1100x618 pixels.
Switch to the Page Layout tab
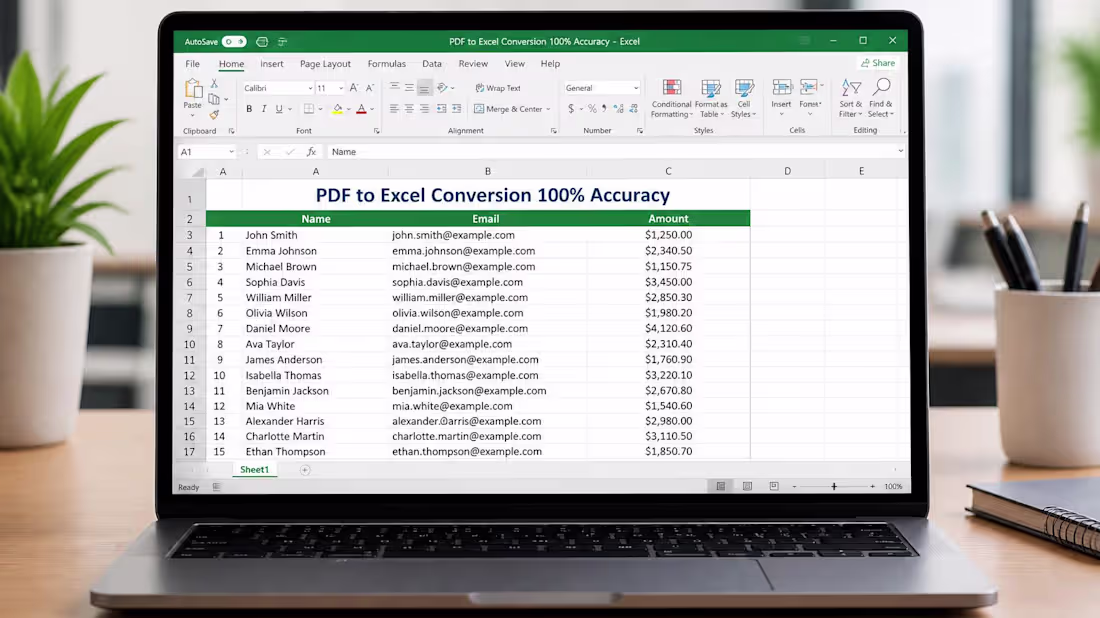click(325, 64)
